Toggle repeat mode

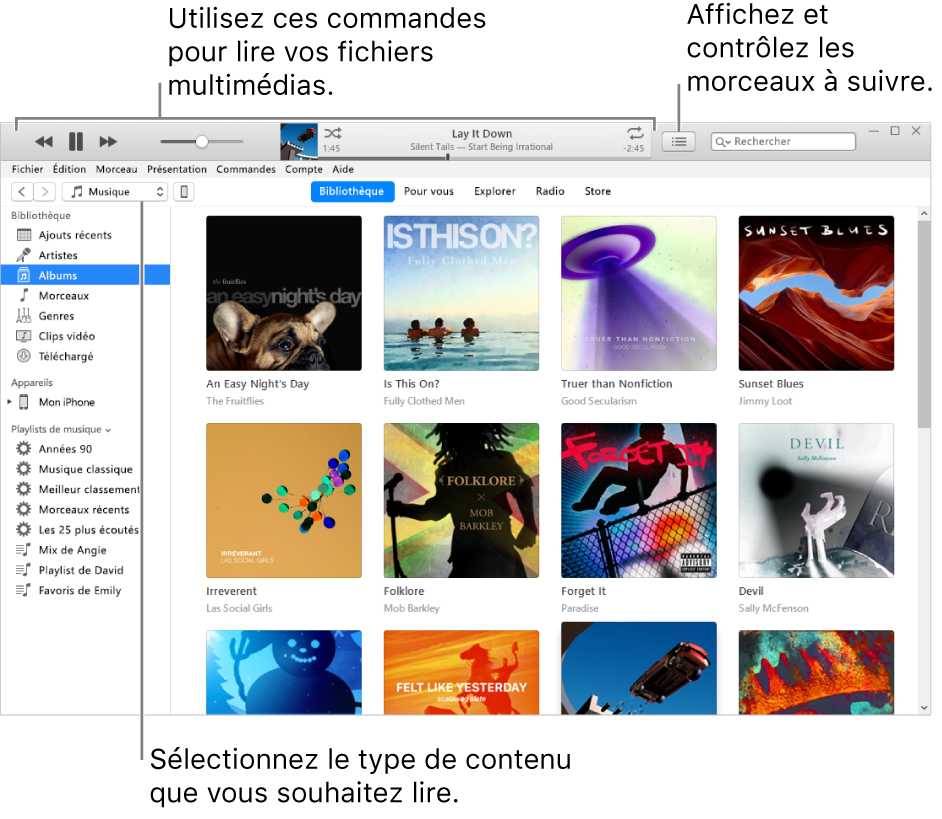point(634,131)
